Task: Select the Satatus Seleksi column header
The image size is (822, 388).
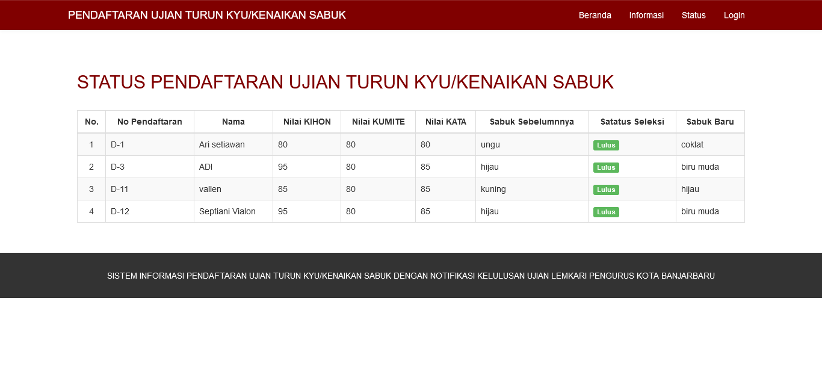Action: point(632,122)
